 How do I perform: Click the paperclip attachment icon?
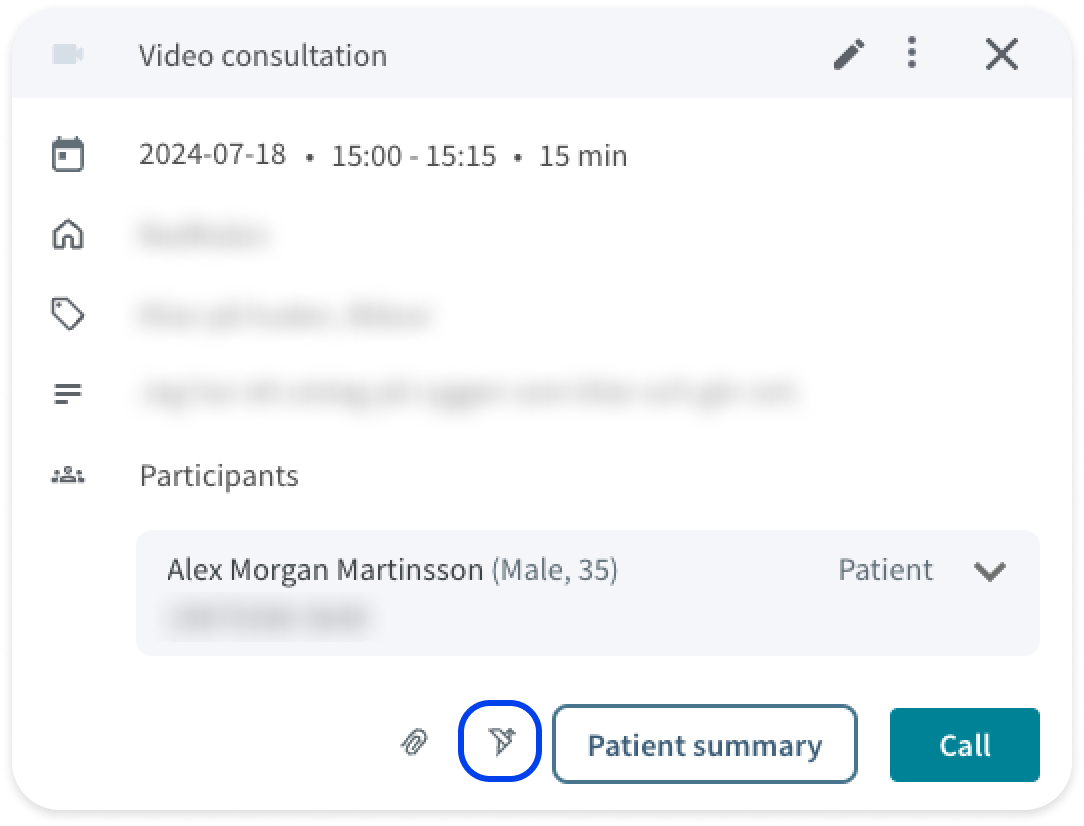(x=415, y=742)
